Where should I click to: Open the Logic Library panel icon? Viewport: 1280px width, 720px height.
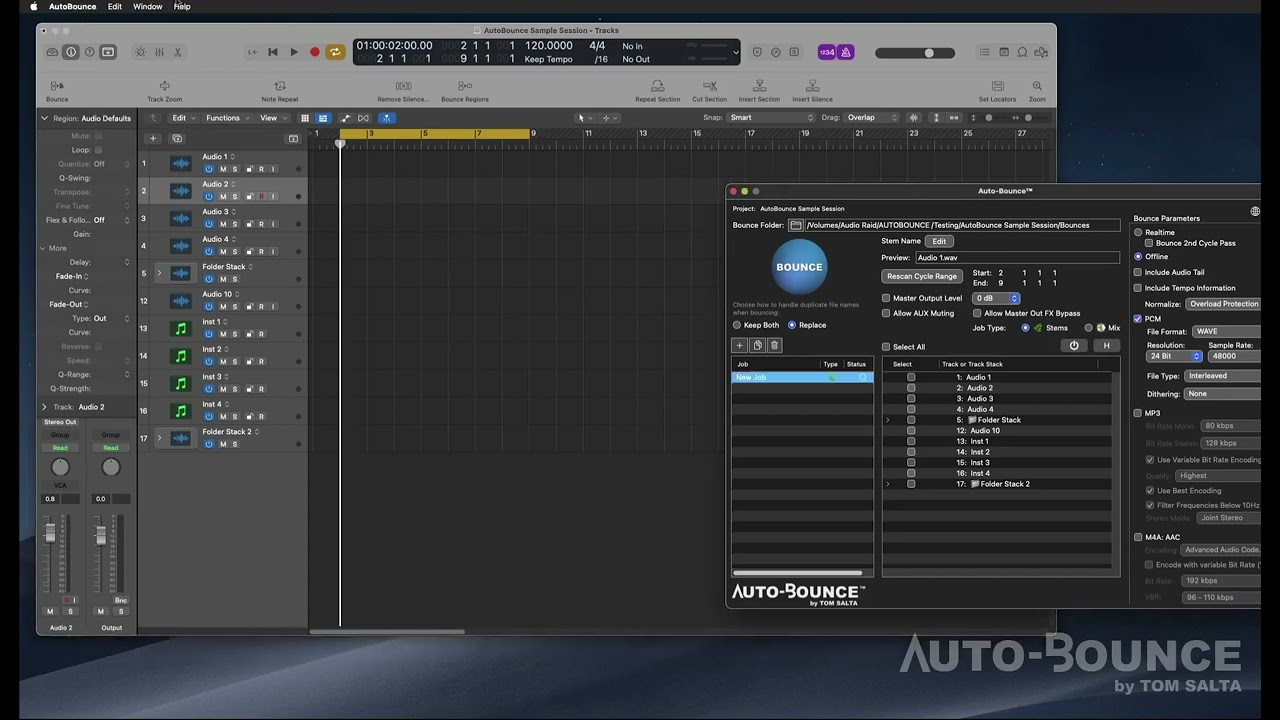coord(51,52)
